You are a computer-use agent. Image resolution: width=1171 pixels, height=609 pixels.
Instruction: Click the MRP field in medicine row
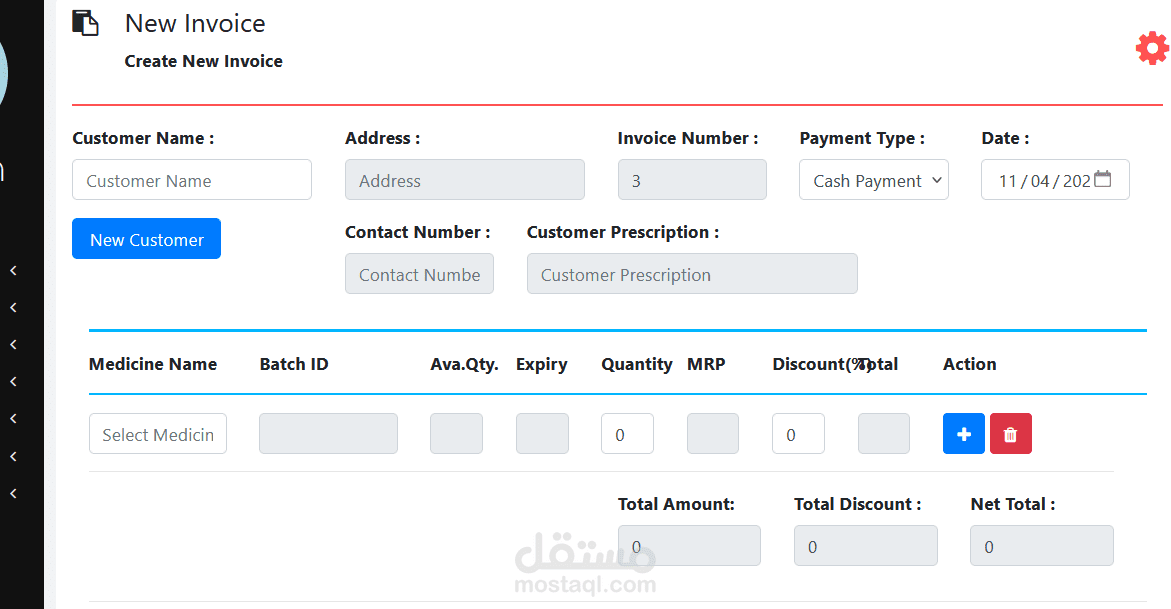point(713,433)
